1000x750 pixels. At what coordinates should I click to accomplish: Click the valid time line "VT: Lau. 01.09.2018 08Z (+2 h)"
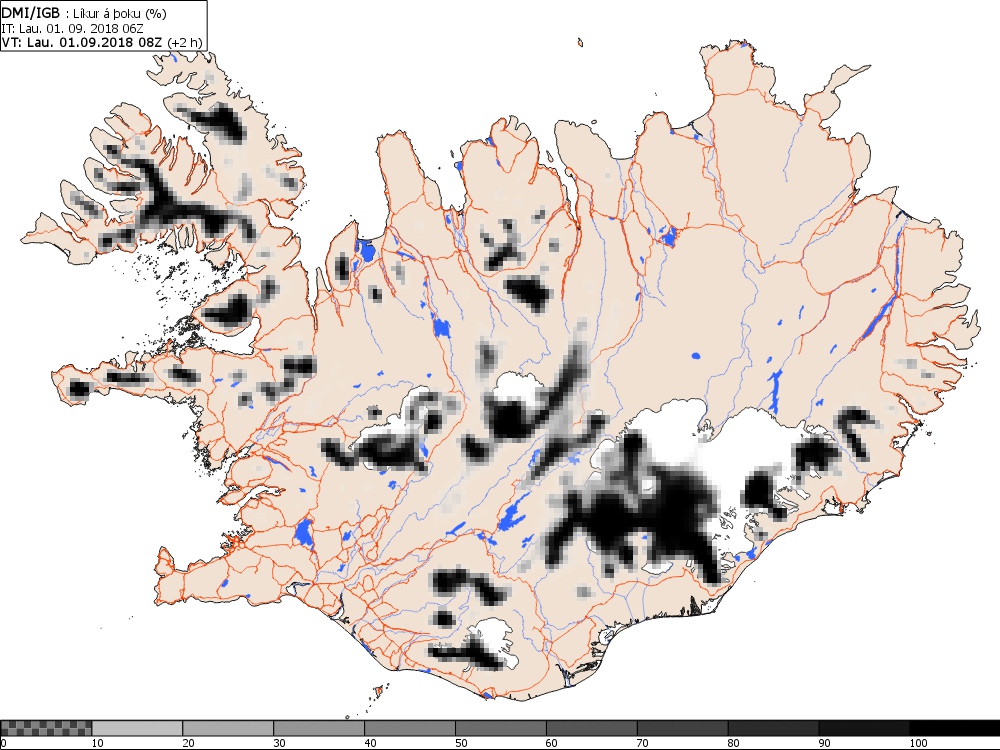coord(102,42)
